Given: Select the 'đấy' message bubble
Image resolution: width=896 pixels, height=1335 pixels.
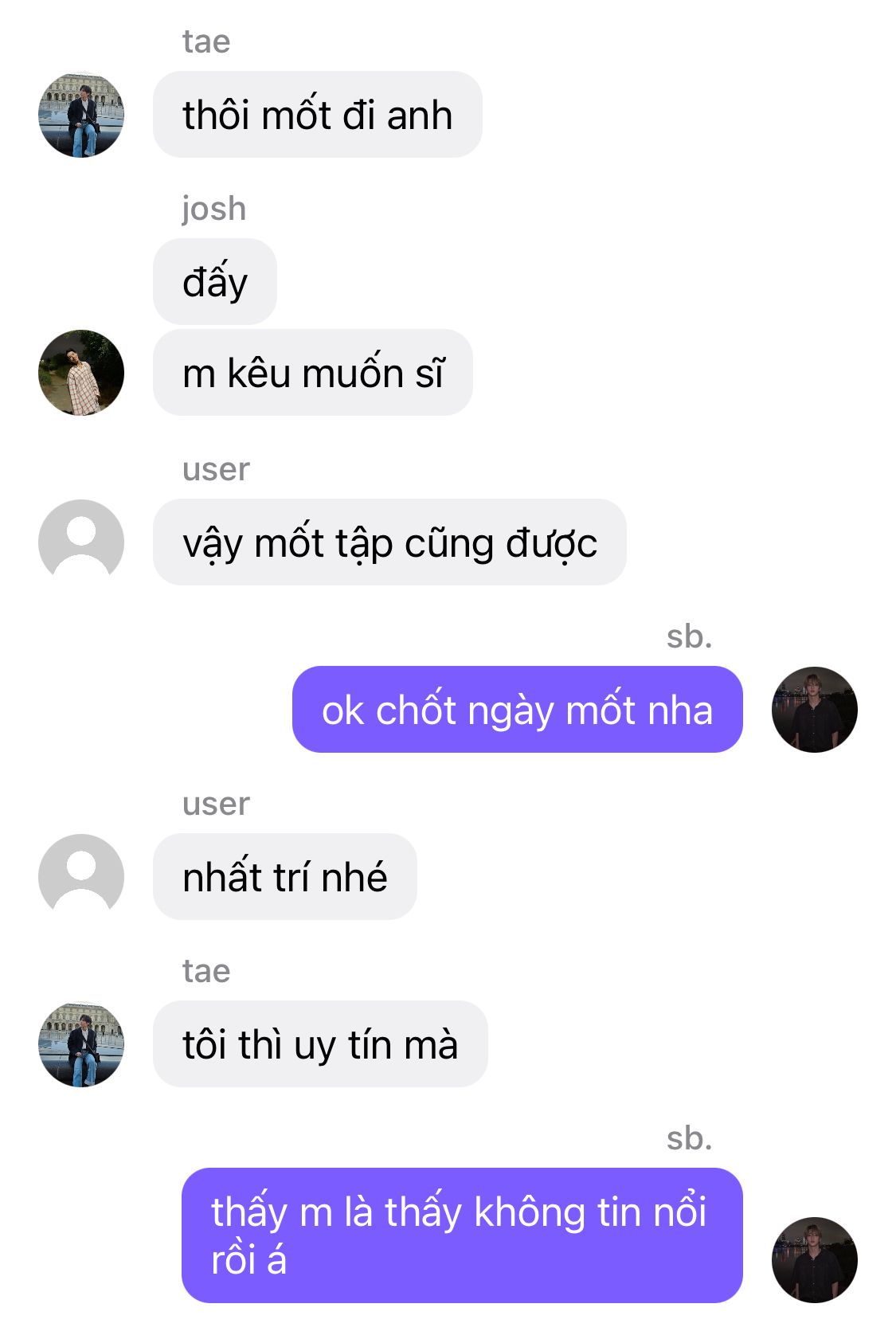Looking at the screenshot, I should [215, 281].
